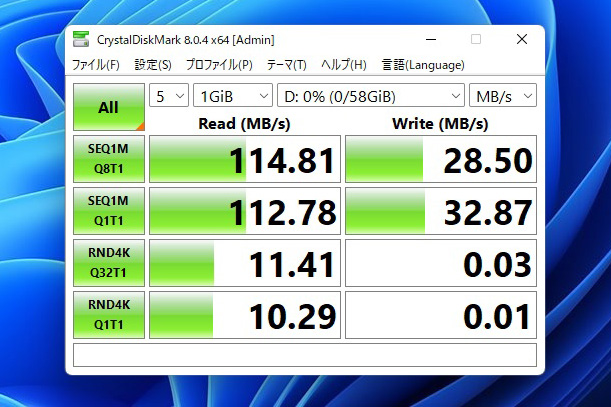
Task: Open the ファイル(F) menu
Action: pyautogui.click(x=95, y=65)
